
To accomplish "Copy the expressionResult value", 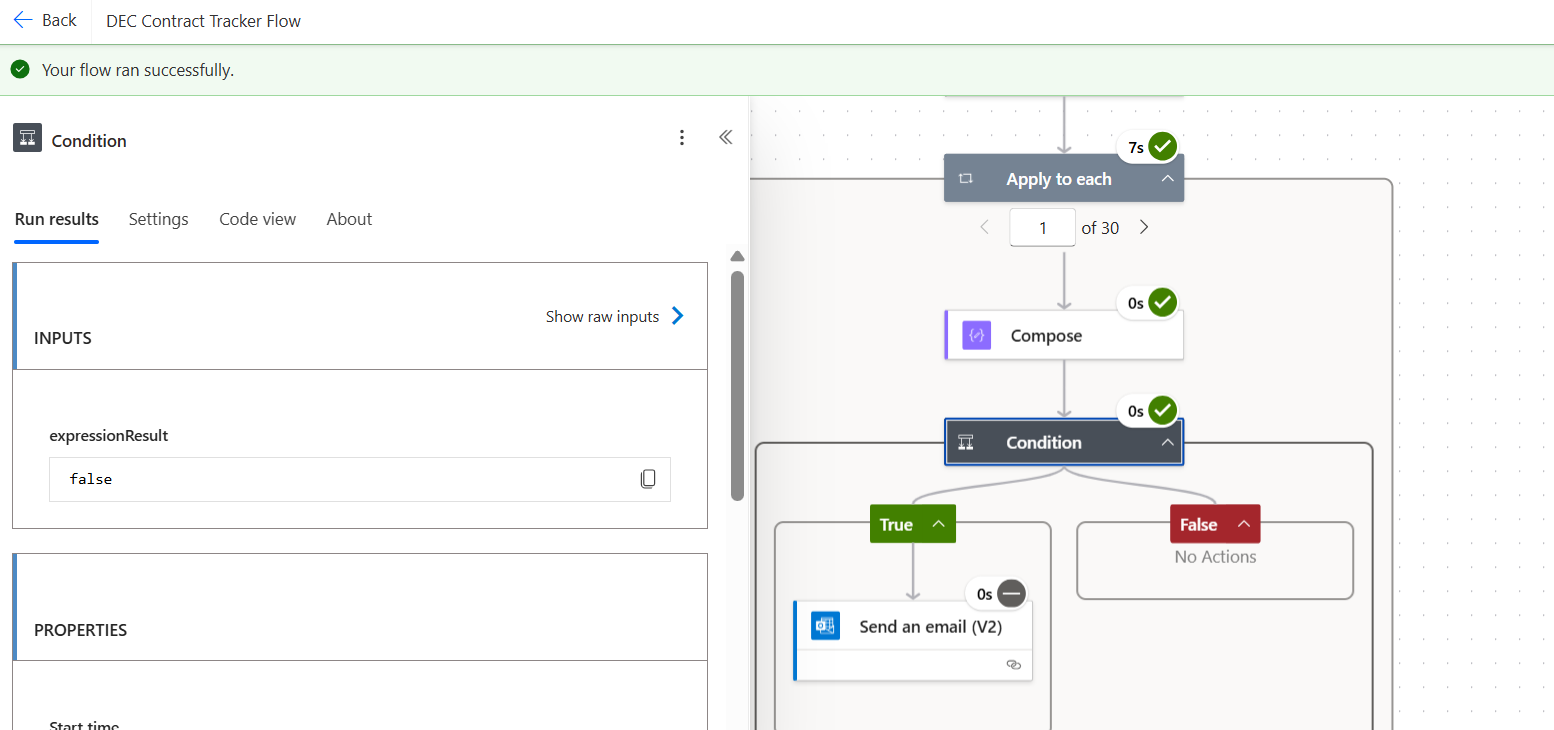I will pos(648,479).
